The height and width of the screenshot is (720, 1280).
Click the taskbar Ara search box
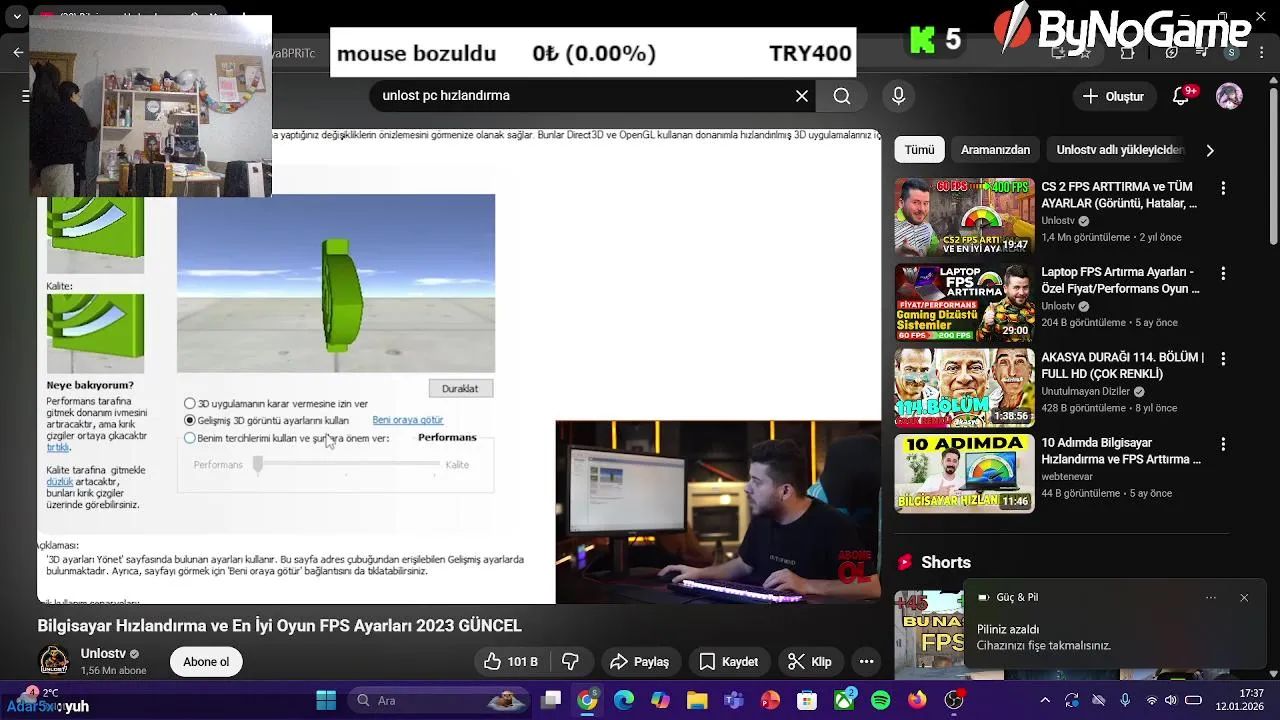point(437,701)
